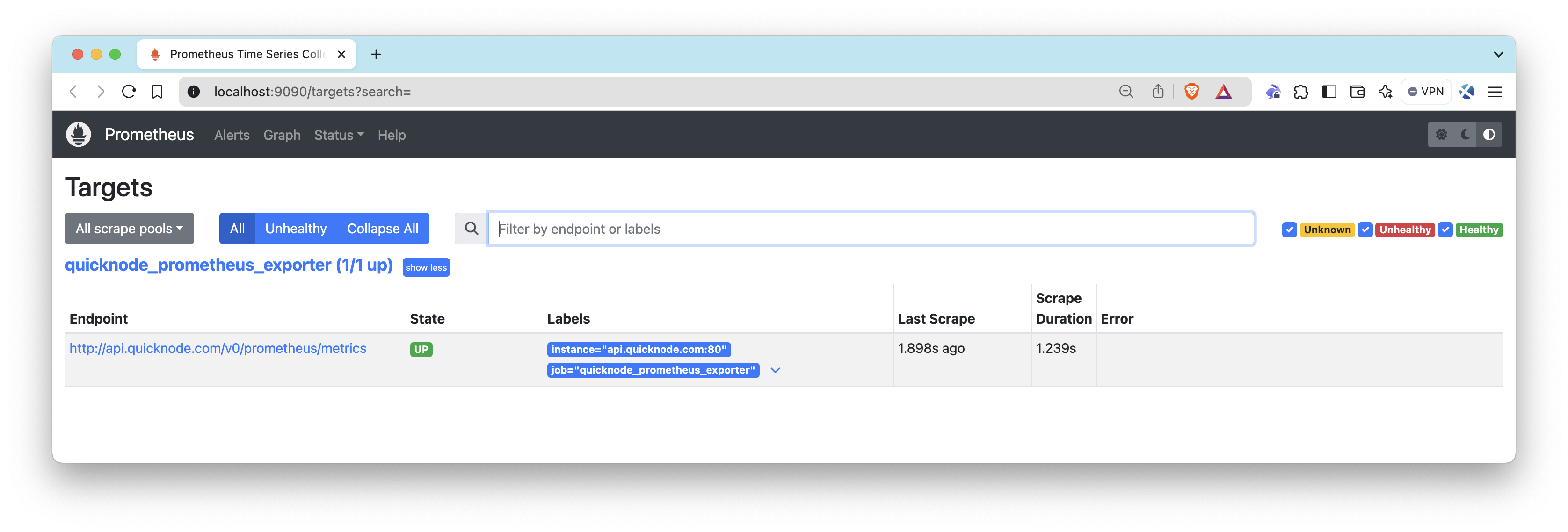This screenshot has width=1568, height=532.
Task: Open Brave Shields lion icon
Action: [1191, 92]
